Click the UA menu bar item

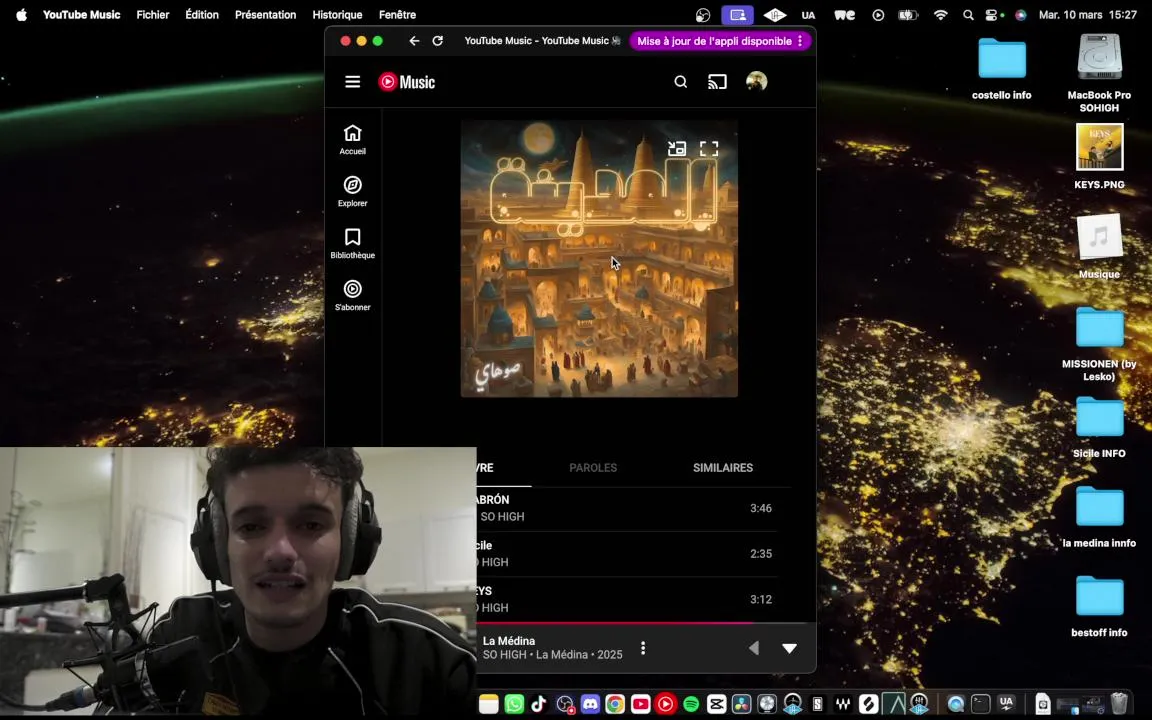click(808, 15)
